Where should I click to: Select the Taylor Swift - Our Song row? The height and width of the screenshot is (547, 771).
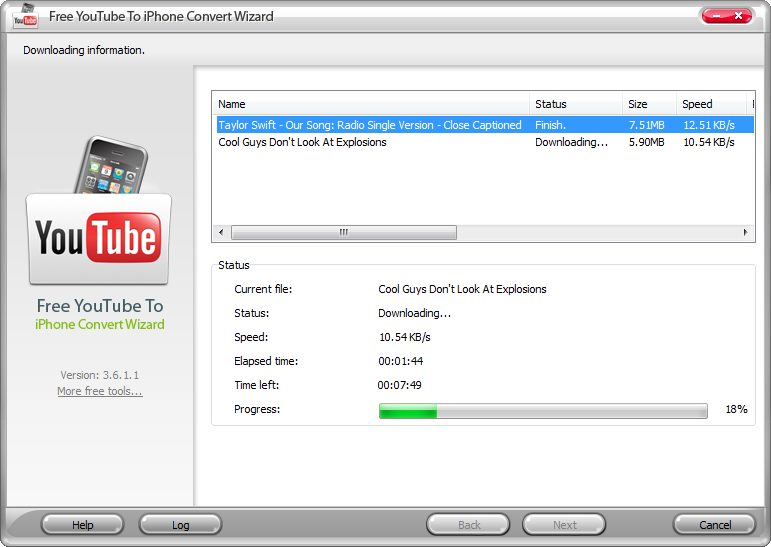485,125
